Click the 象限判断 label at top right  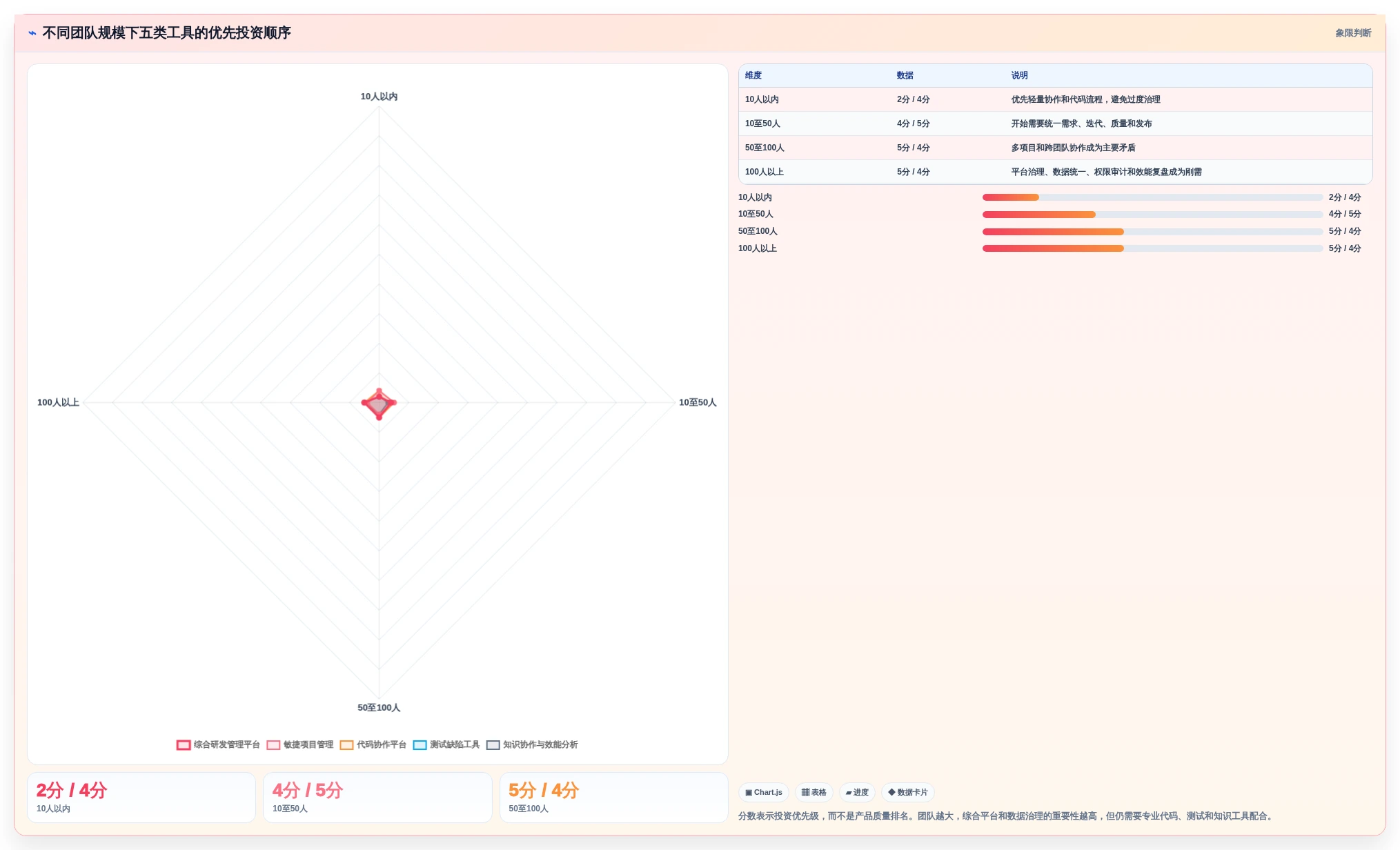click(1353, 33)
